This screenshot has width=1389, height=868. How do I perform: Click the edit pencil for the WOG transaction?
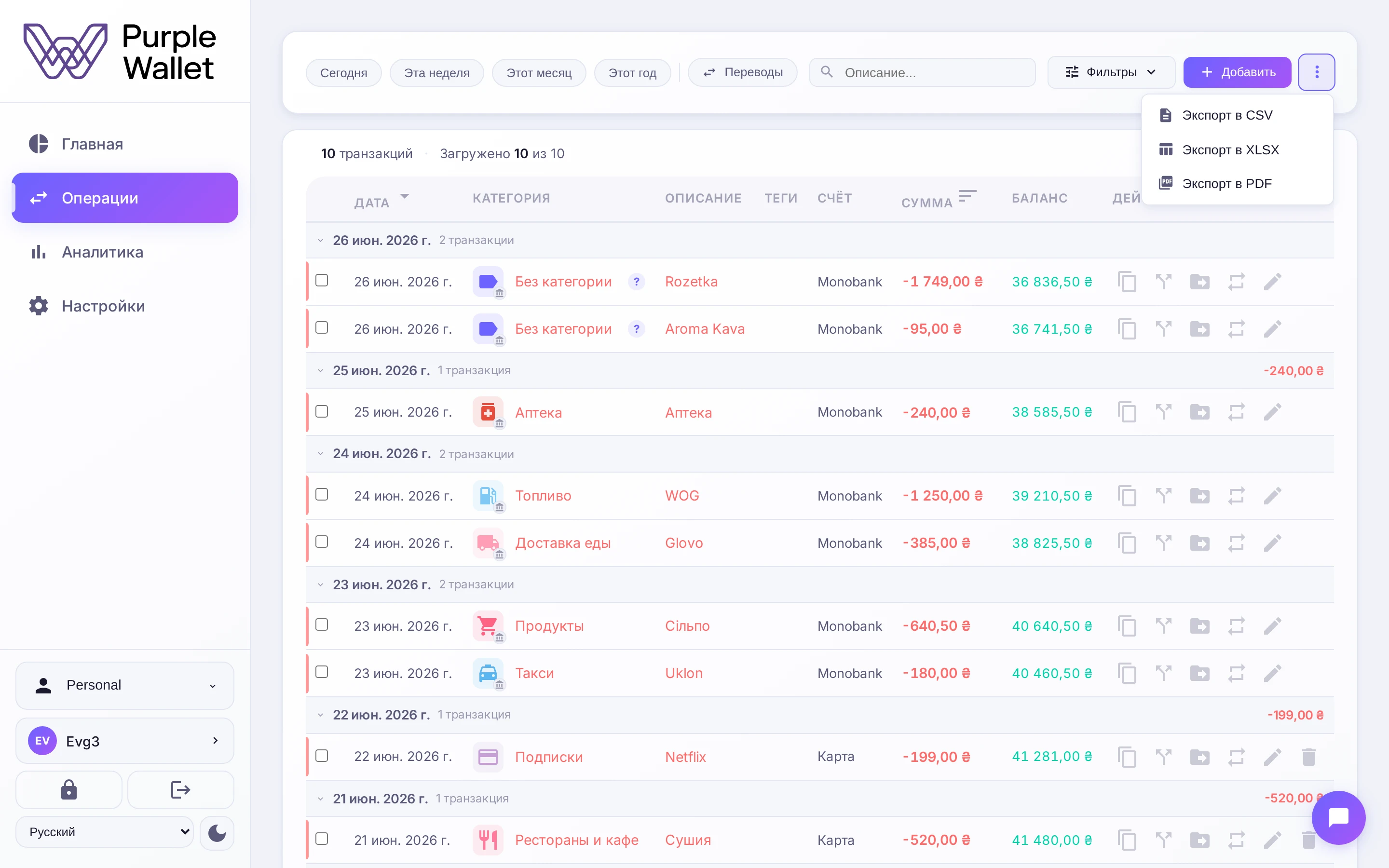[x=1272, y=495]
